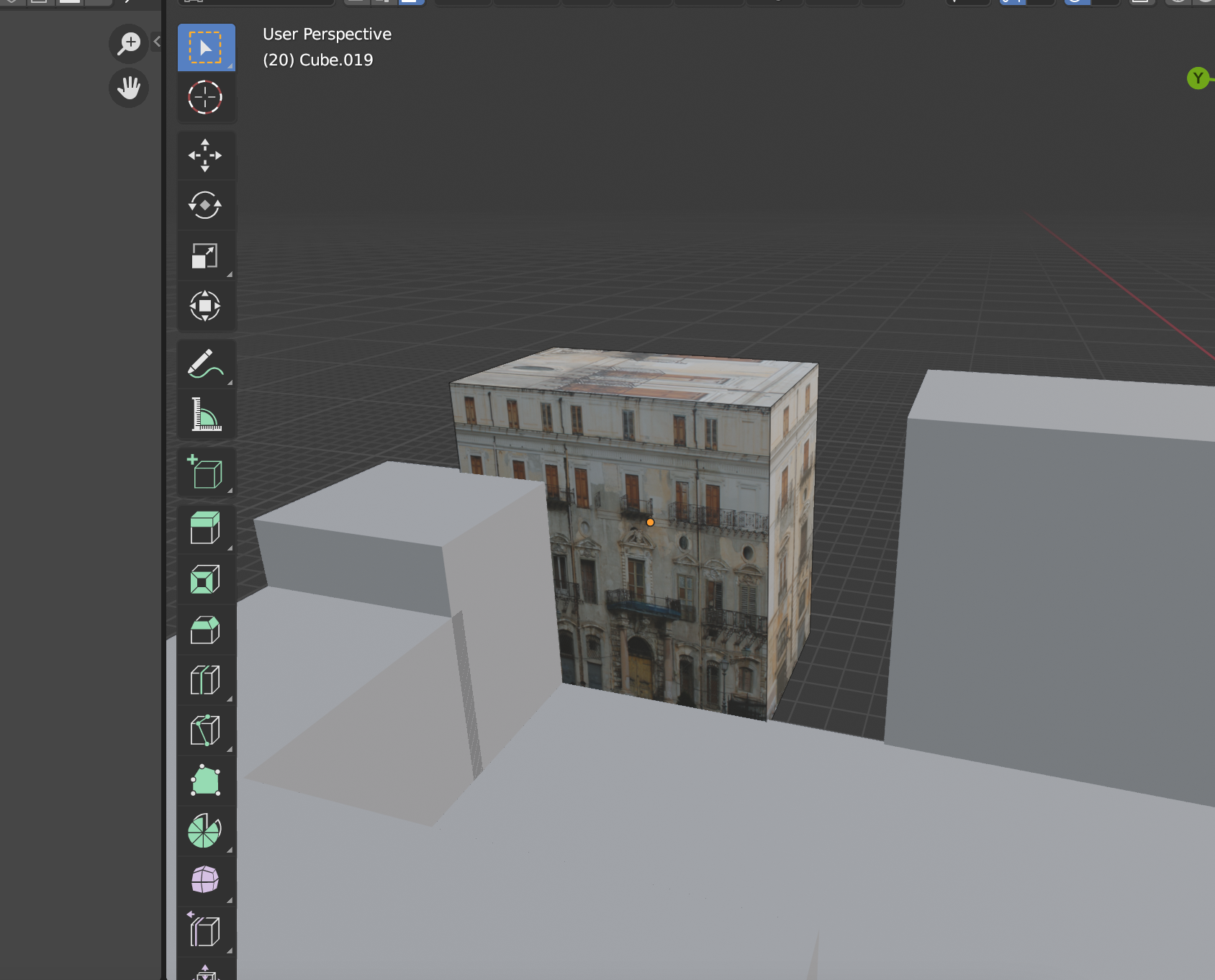Screen dimensions: 1215x980
Task: Pick the Scale tool
Action: pos(206,256)
